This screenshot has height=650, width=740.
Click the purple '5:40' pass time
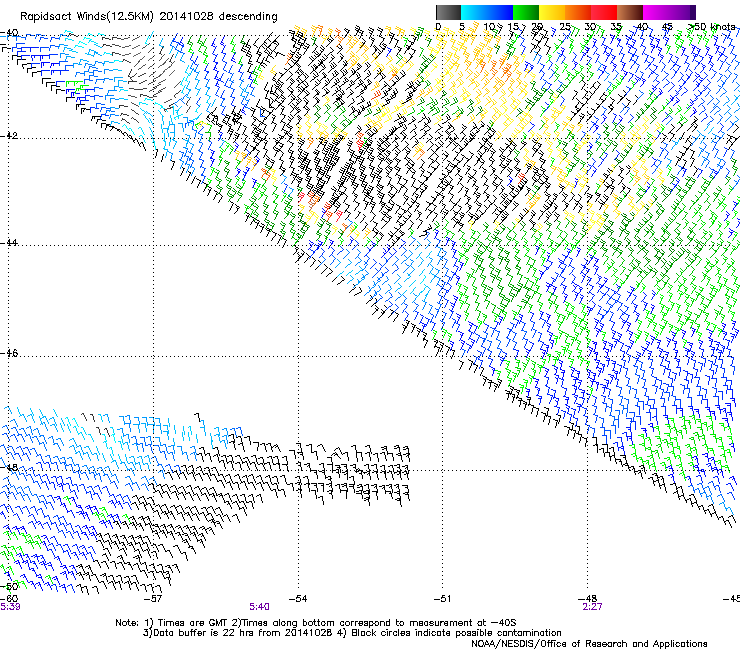[260, 607]
